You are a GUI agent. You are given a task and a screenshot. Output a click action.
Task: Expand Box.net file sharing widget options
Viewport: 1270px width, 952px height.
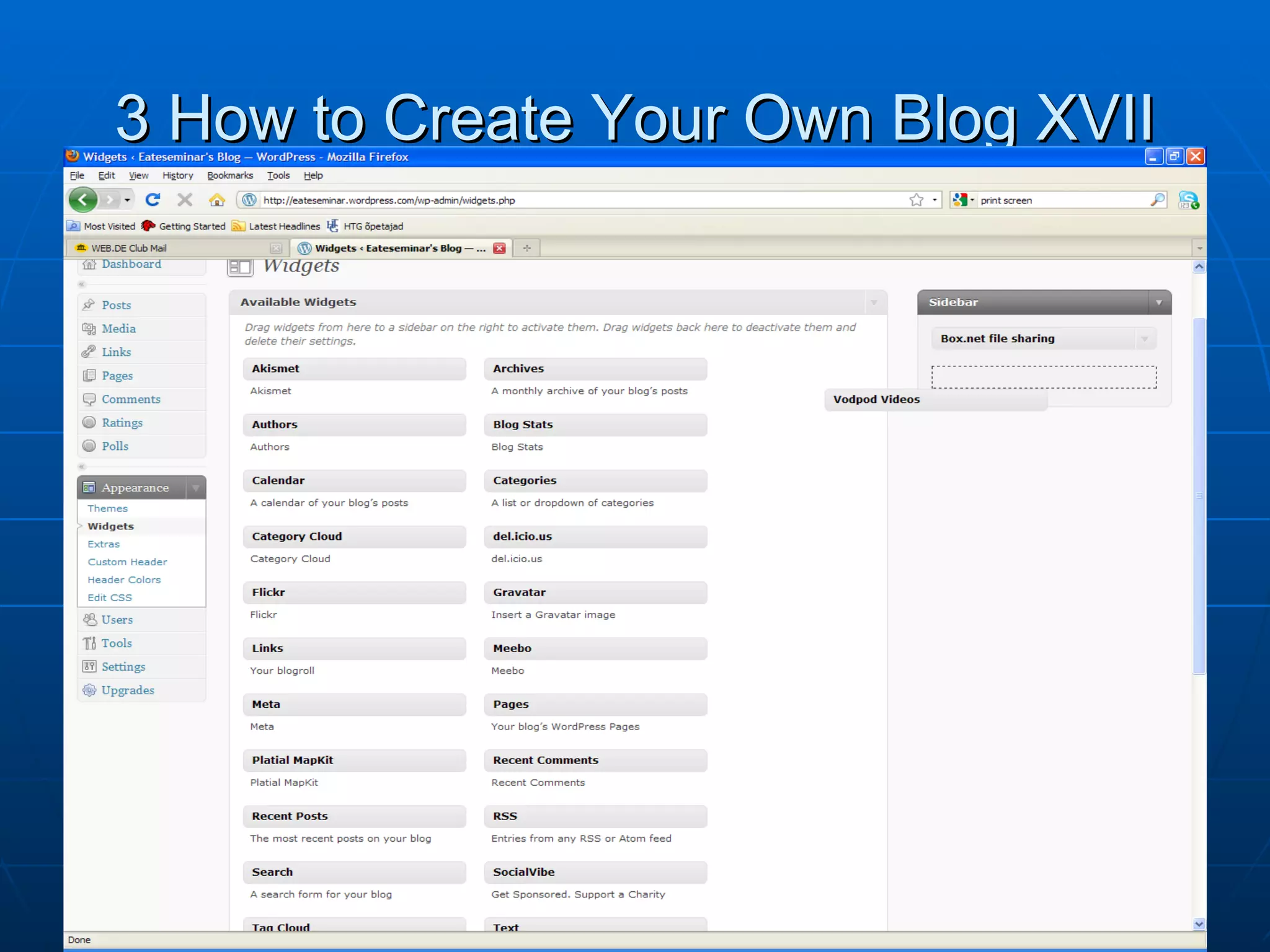click(1145, 338)
